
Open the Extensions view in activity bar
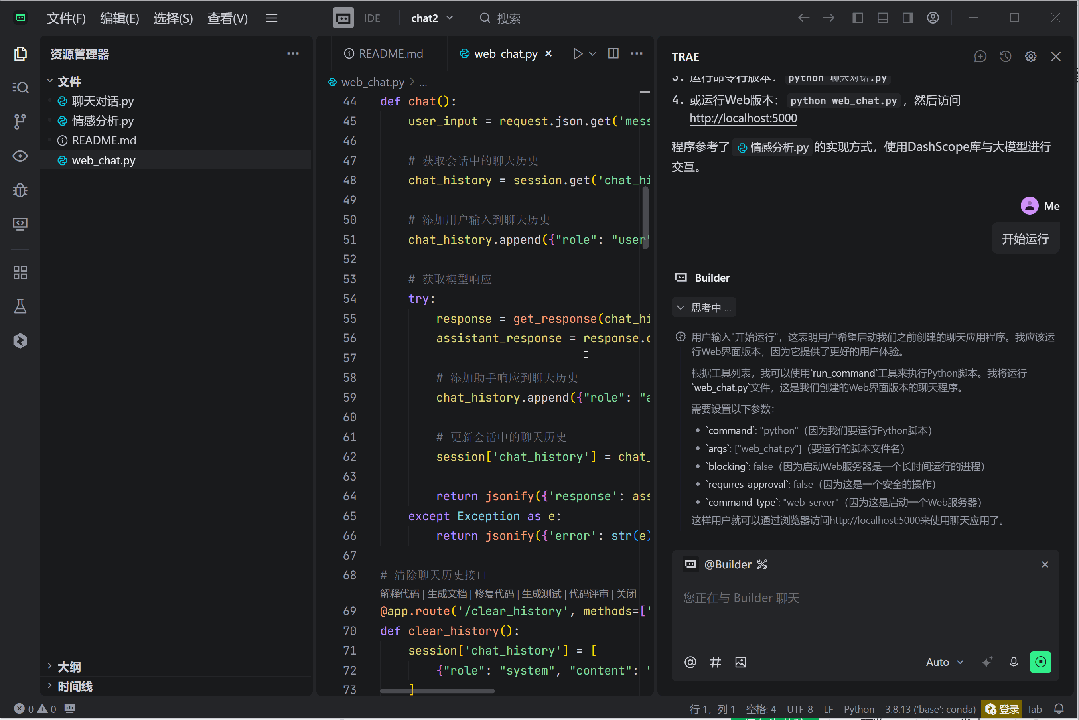20,272
